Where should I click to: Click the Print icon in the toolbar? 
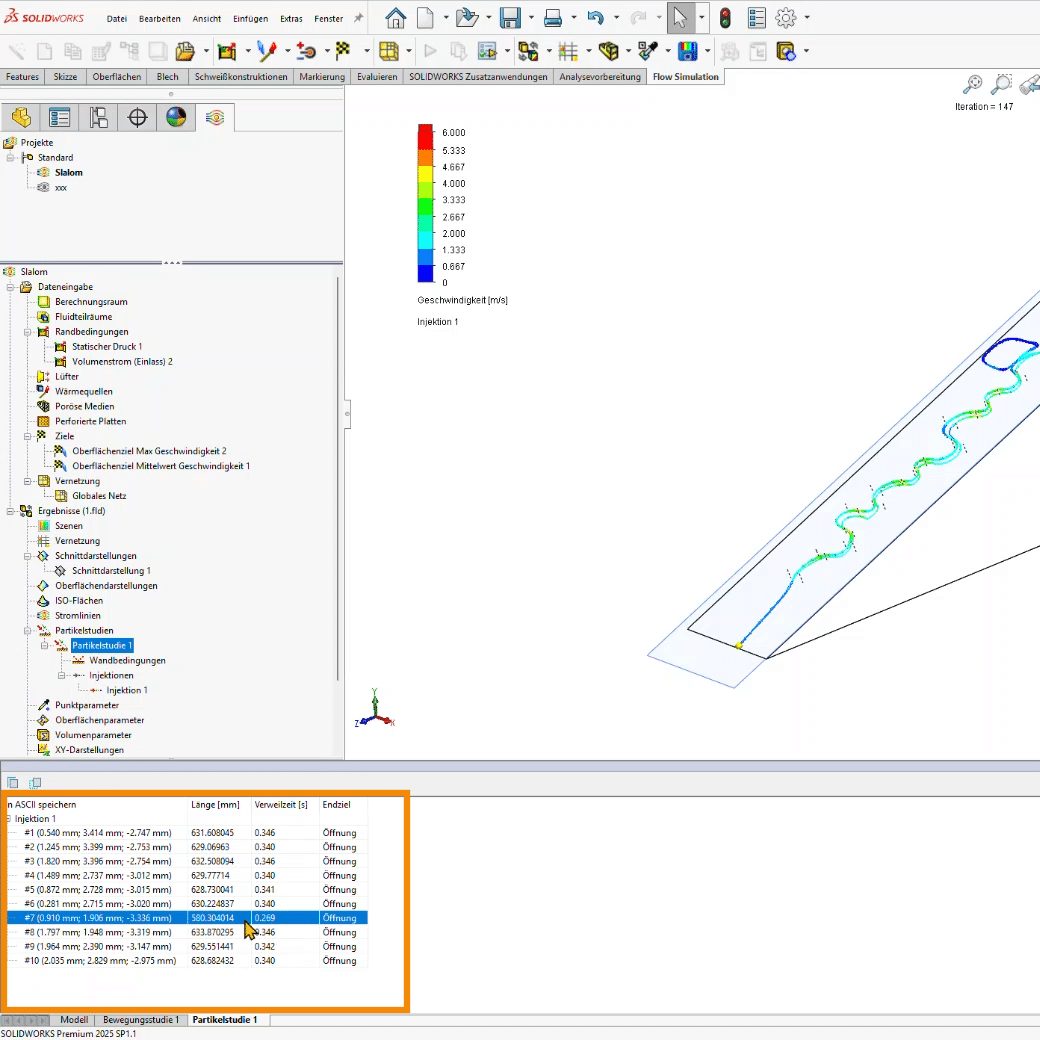(553, 18)
